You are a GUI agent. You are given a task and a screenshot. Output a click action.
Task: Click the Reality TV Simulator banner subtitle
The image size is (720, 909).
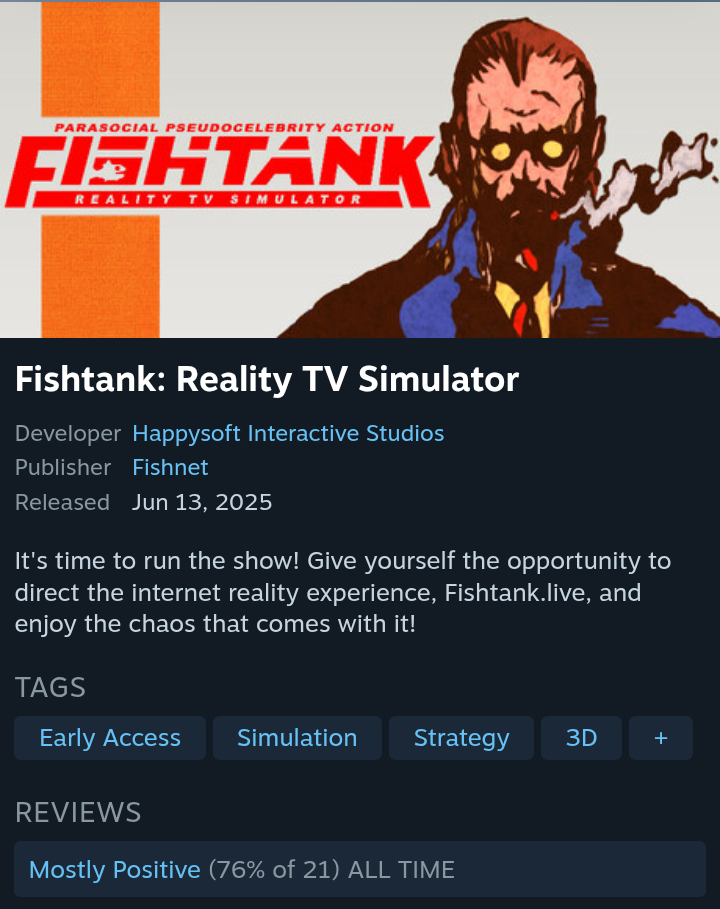click(218, 199)
